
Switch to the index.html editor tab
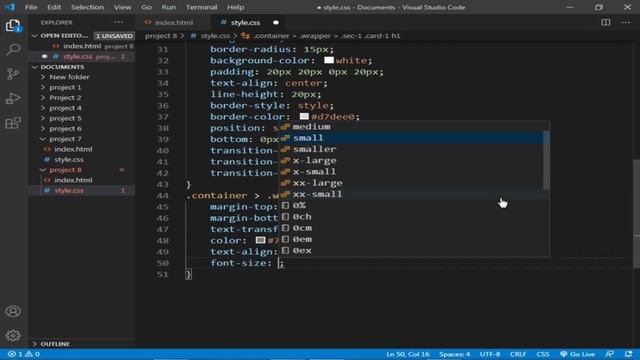click(x=174, y=22)
